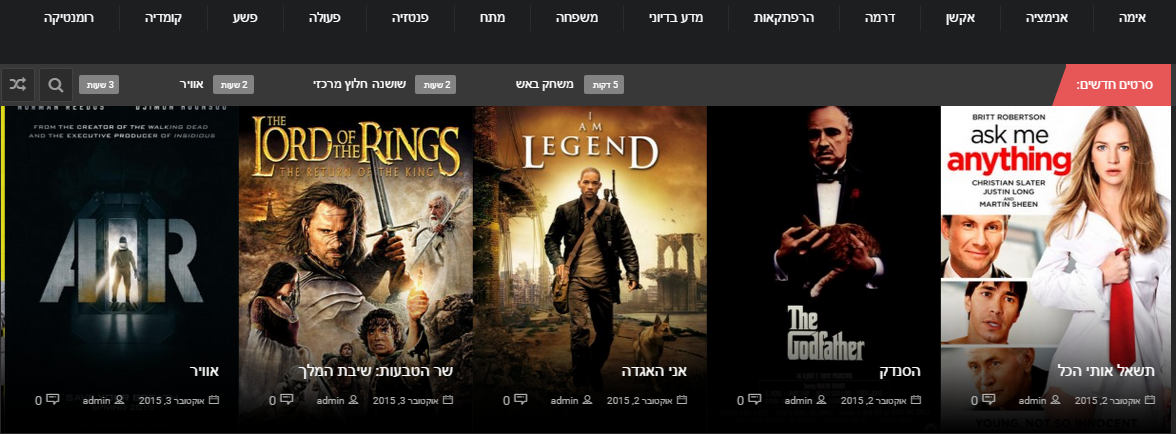Click the 5 דקות time badge

point(604,85)
